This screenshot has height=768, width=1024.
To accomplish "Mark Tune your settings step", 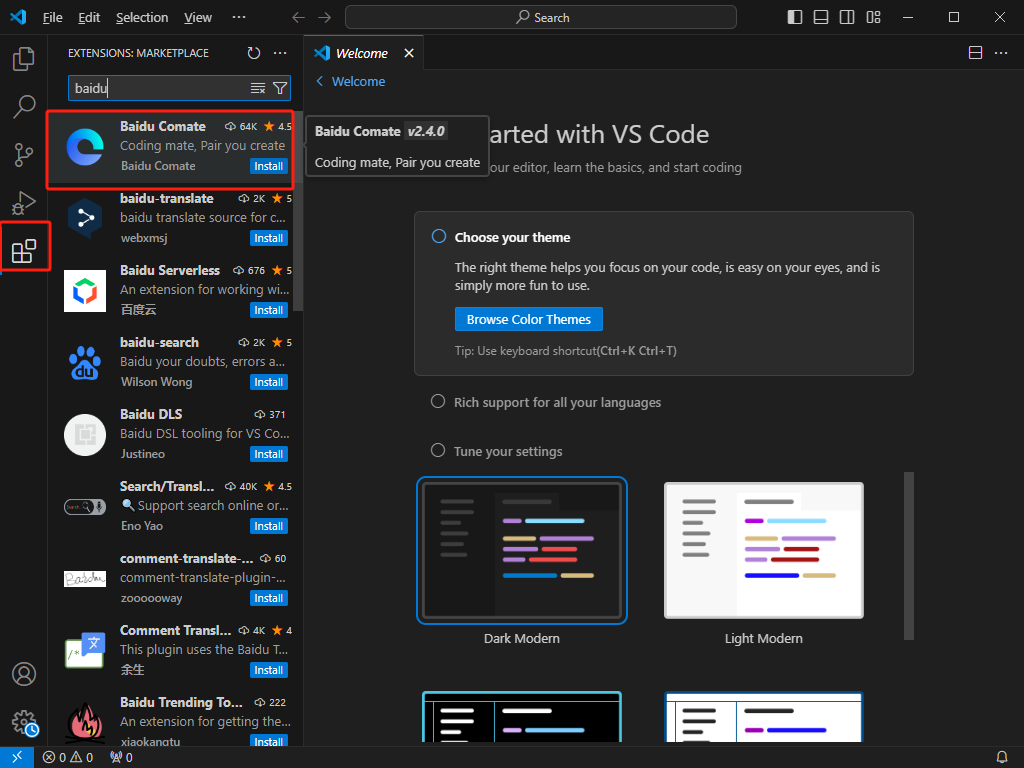I will click(438, 451).
